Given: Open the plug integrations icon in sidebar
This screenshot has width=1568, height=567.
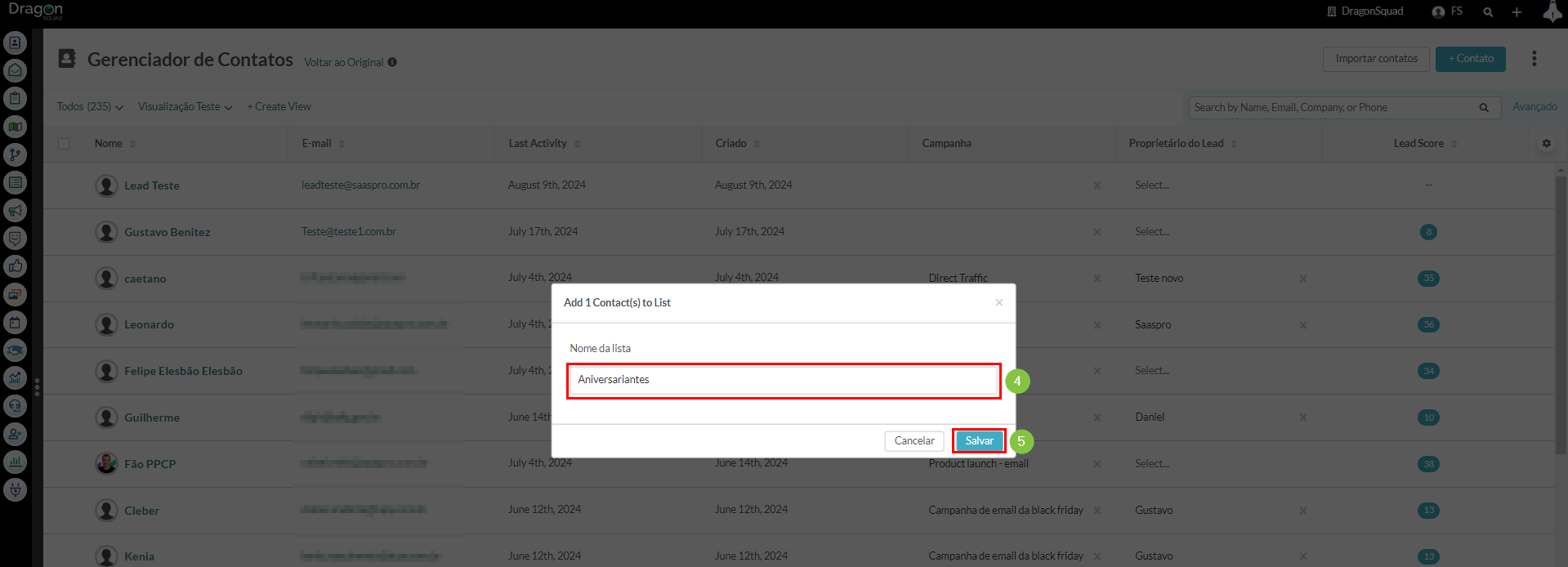Looking at the screenshot, I should coord(15,489).
